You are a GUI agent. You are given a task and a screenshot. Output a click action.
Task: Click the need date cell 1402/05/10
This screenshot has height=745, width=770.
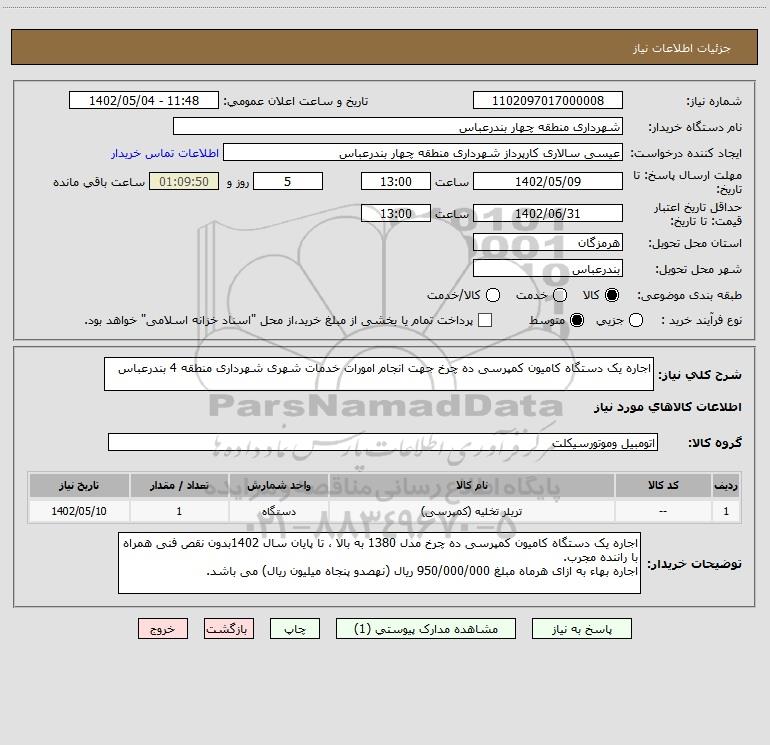79,511
